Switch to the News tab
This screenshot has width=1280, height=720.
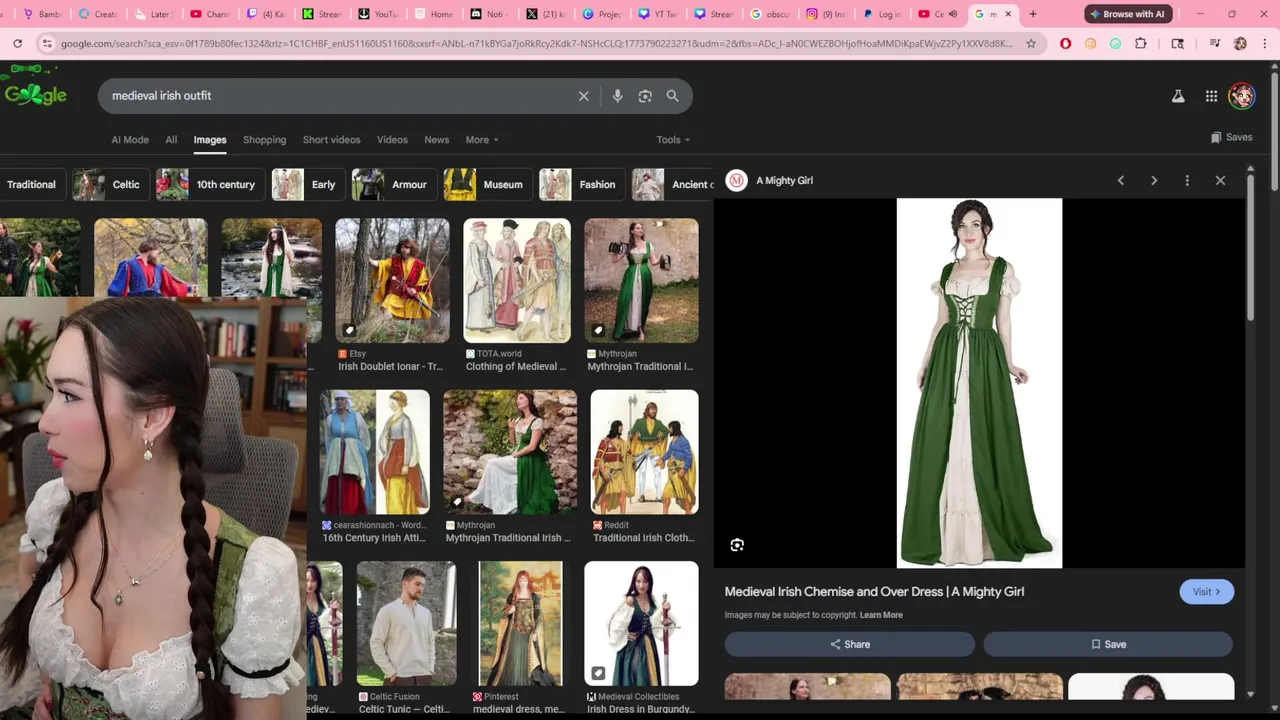click(x=436, y=140)
